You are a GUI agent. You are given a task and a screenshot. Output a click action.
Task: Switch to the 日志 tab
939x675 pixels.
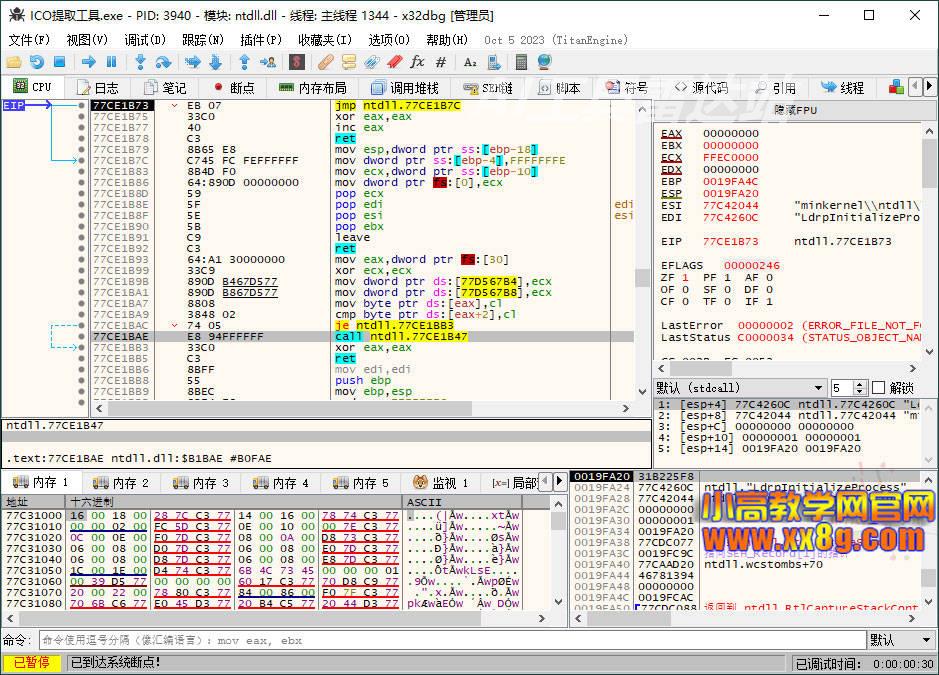click(98, 88)
